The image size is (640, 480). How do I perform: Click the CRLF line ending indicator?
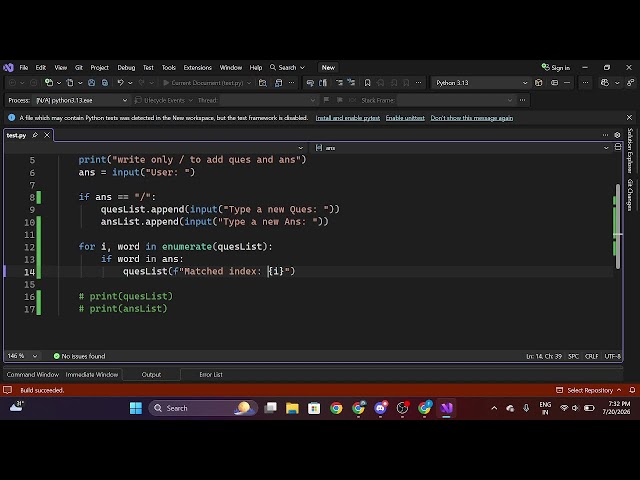pos(591,356)
